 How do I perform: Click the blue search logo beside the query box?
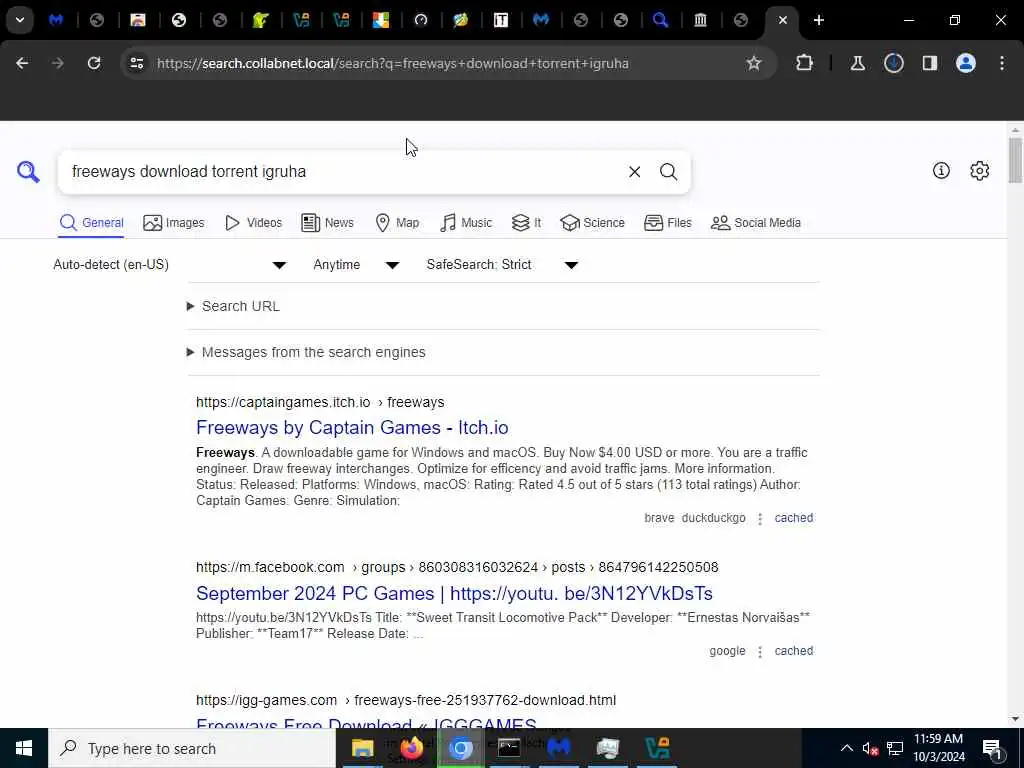[28, 172]
